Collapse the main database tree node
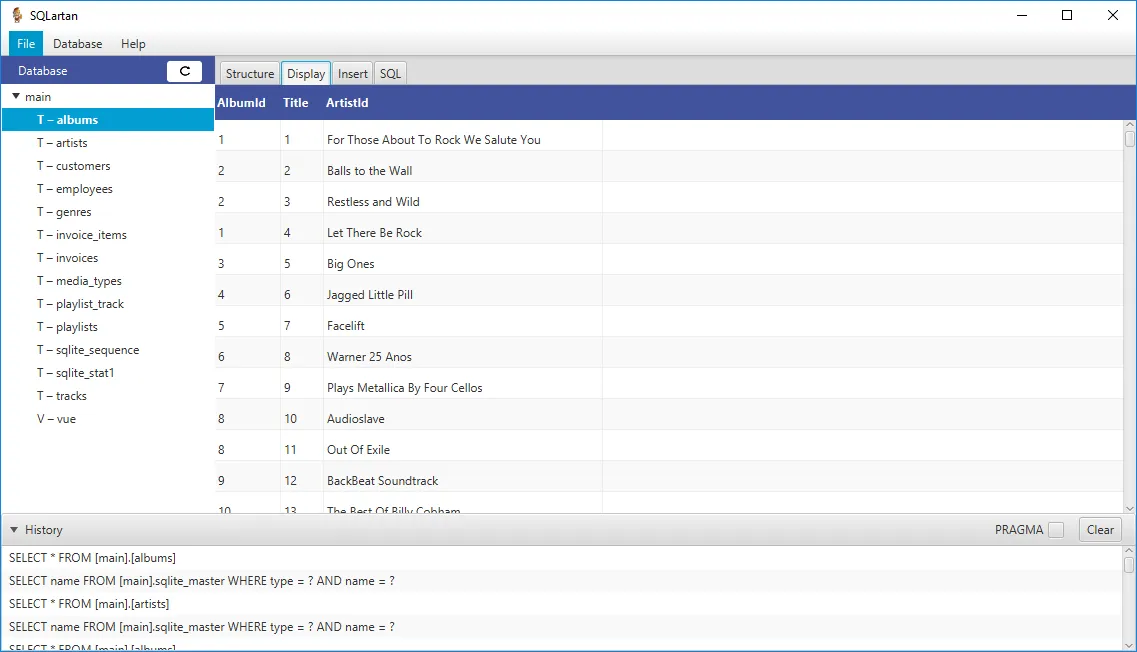 click(16, 96)
